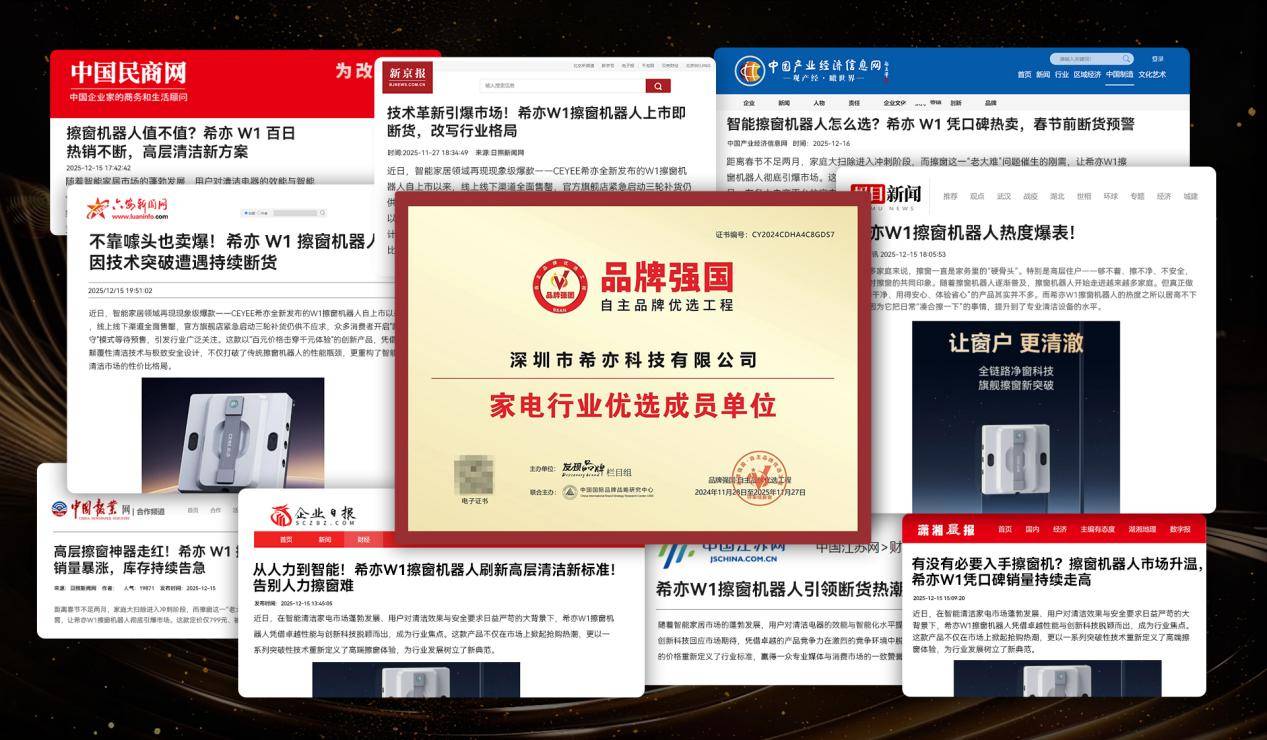
Task: Click the 潇湘晨报 logo
Action: point(946,529)
